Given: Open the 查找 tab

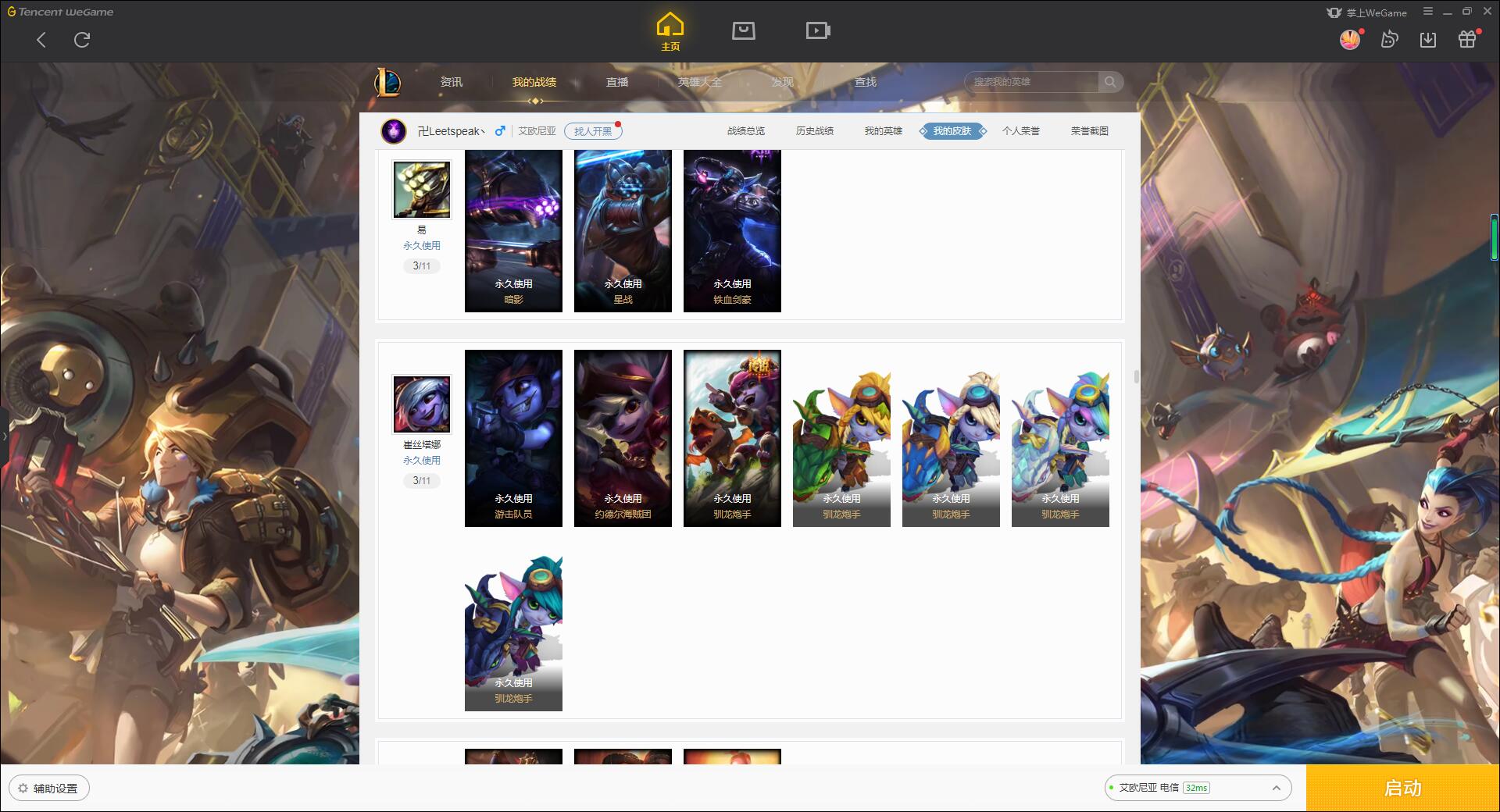Looking at the screenshot, I should coord(866,82).
